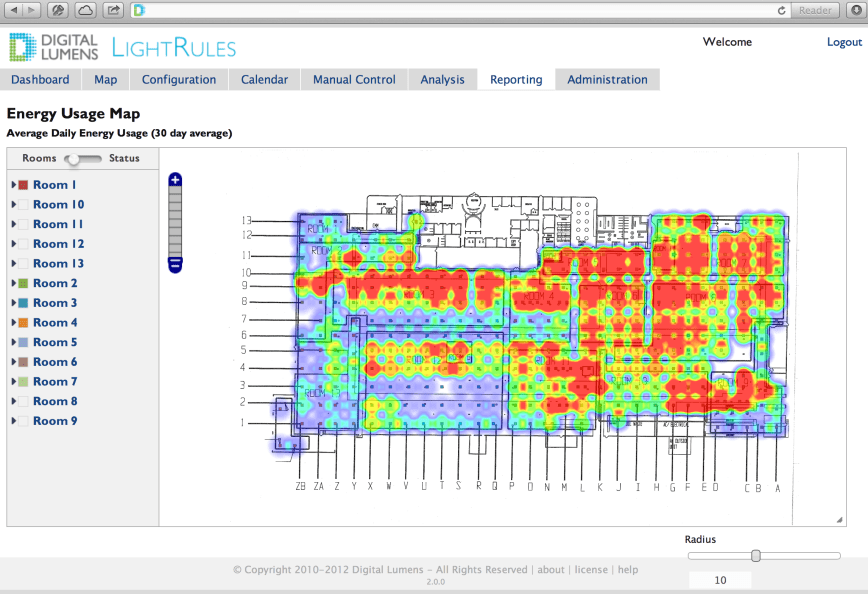
Task: Enable the Room 10 overlay checkbox
Action: 21,204
